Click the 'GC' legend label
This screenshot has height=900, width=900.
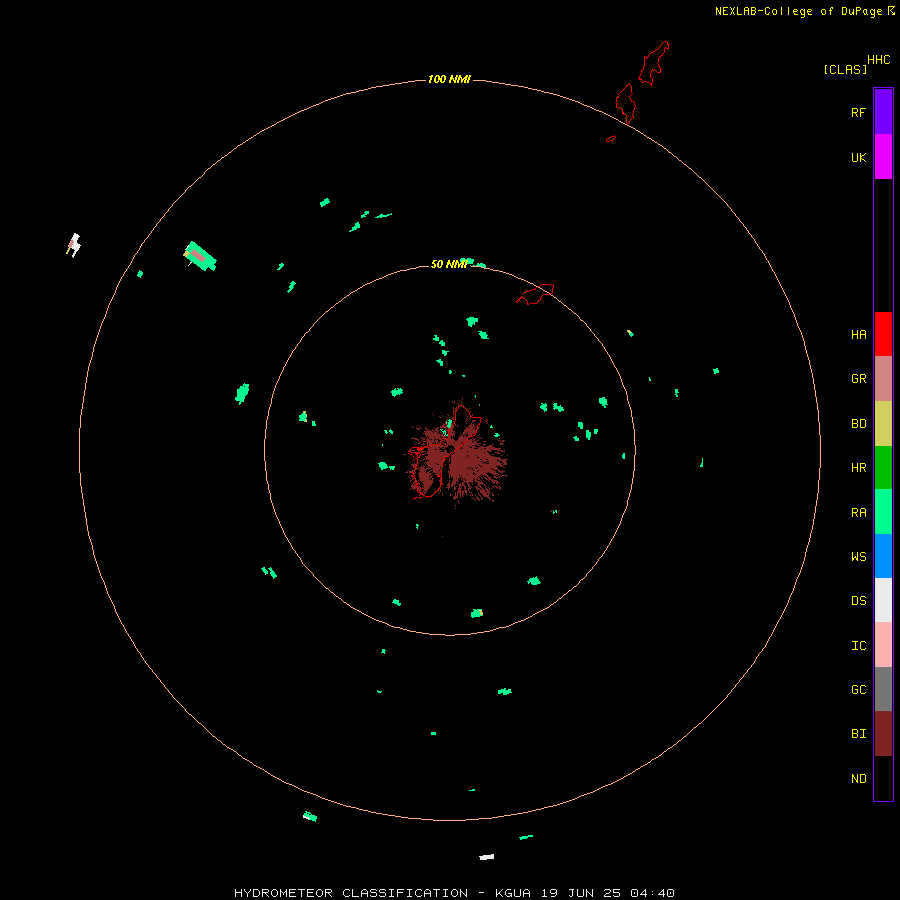858,689
